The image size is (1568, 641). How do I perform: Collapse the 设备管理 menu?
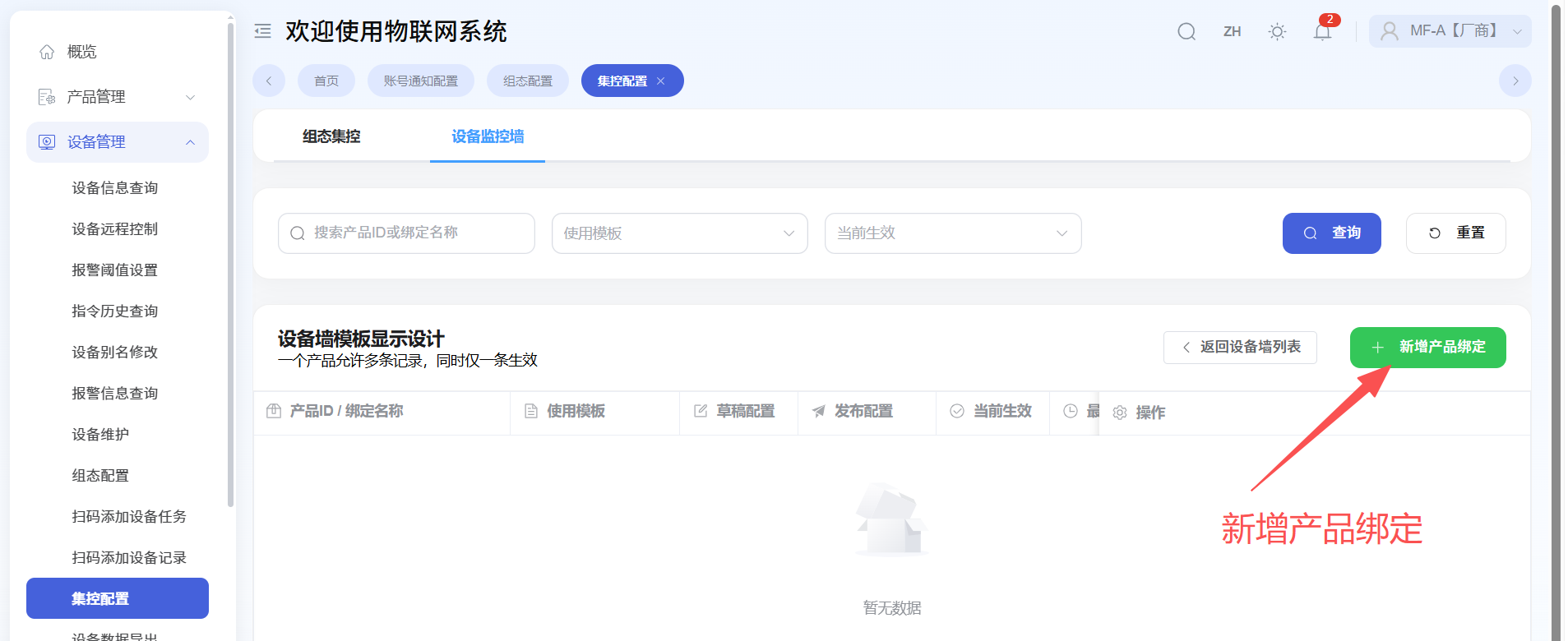point(118,142)
